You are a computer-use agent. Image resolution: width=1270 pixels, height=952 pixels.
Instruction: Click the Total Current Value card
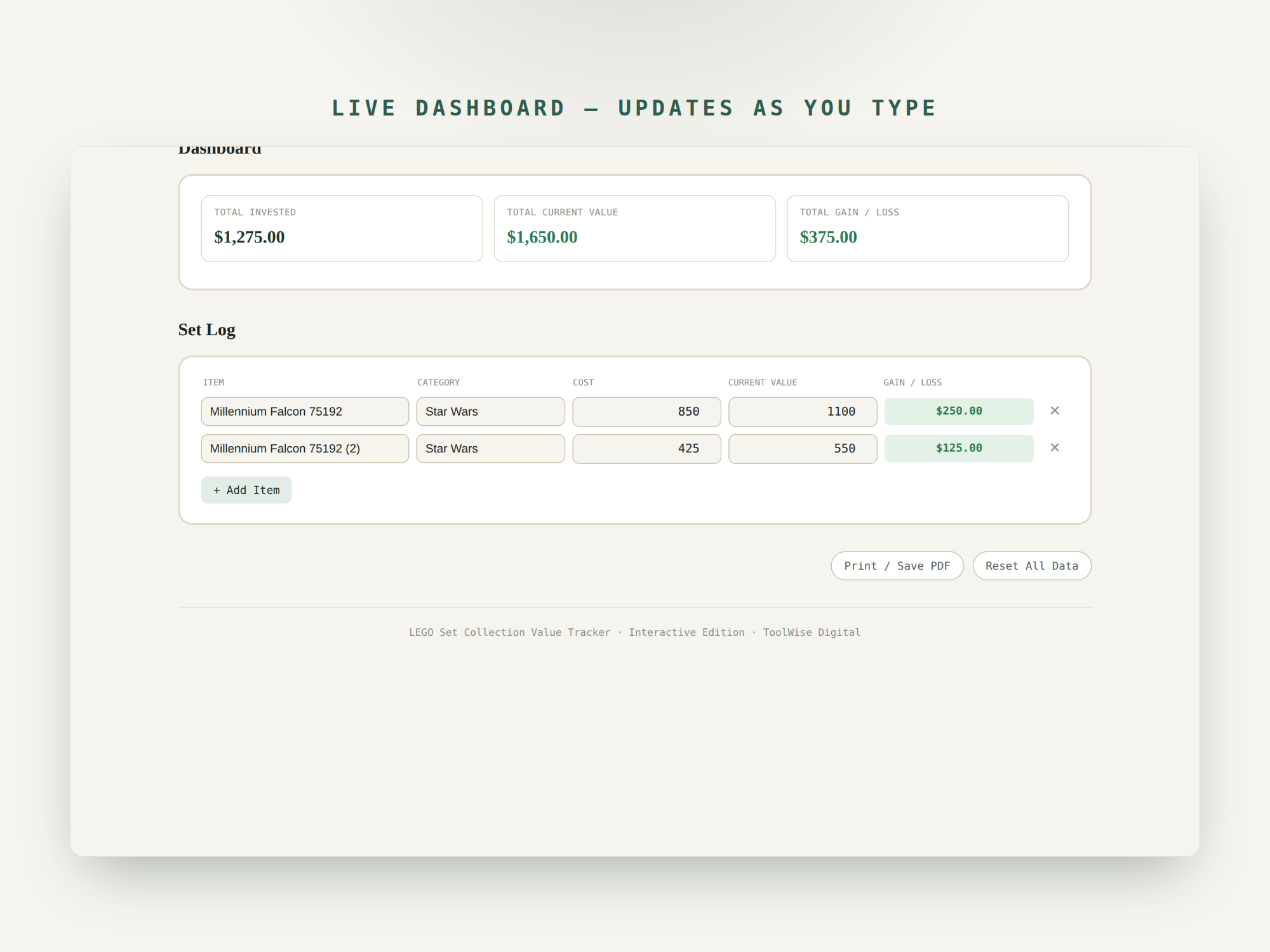[635, 228]
